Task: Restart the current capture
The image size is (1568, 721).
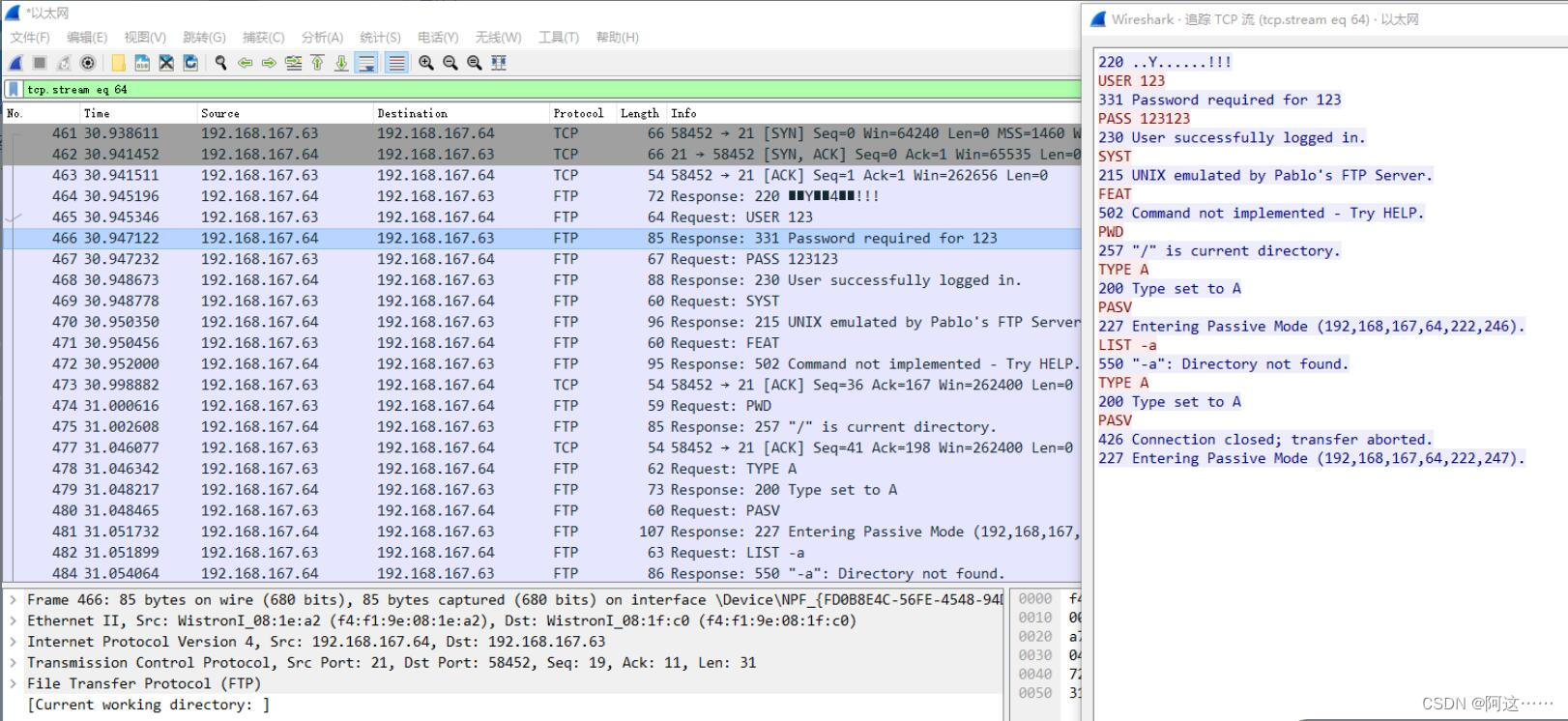Action: coord(64,63)
